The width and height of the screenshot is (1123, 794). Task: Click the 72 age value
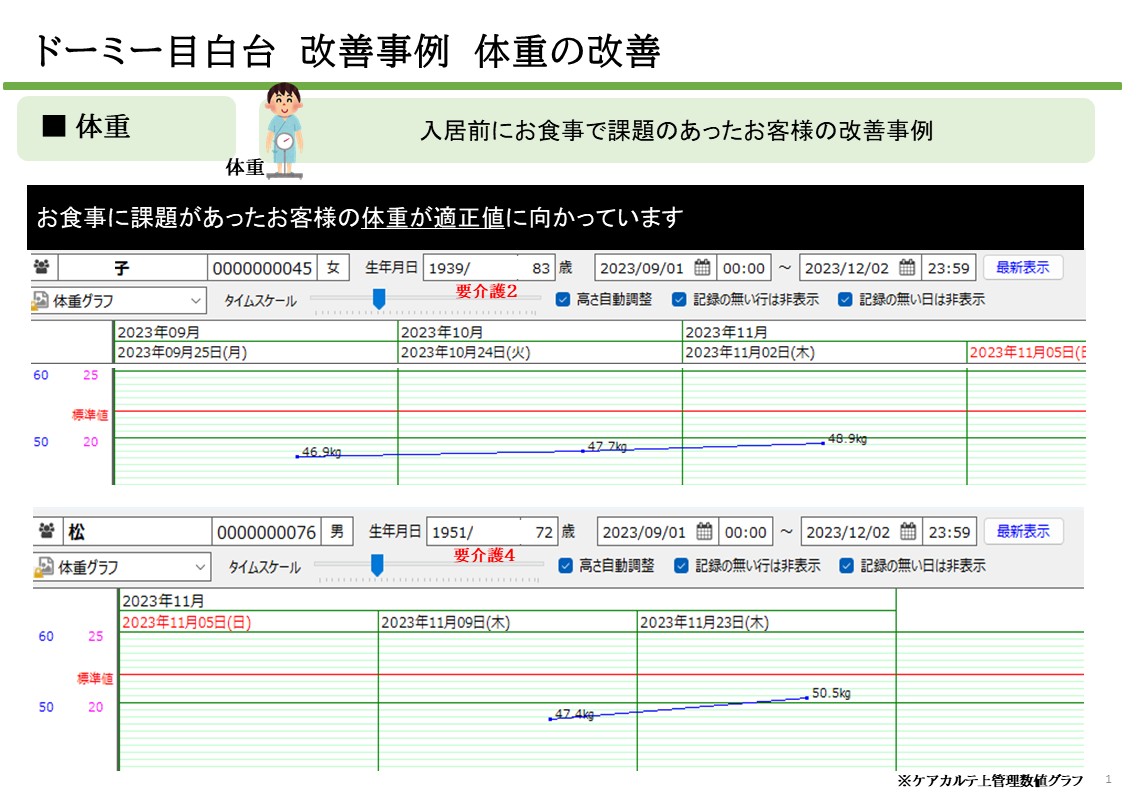coord(544,532)
